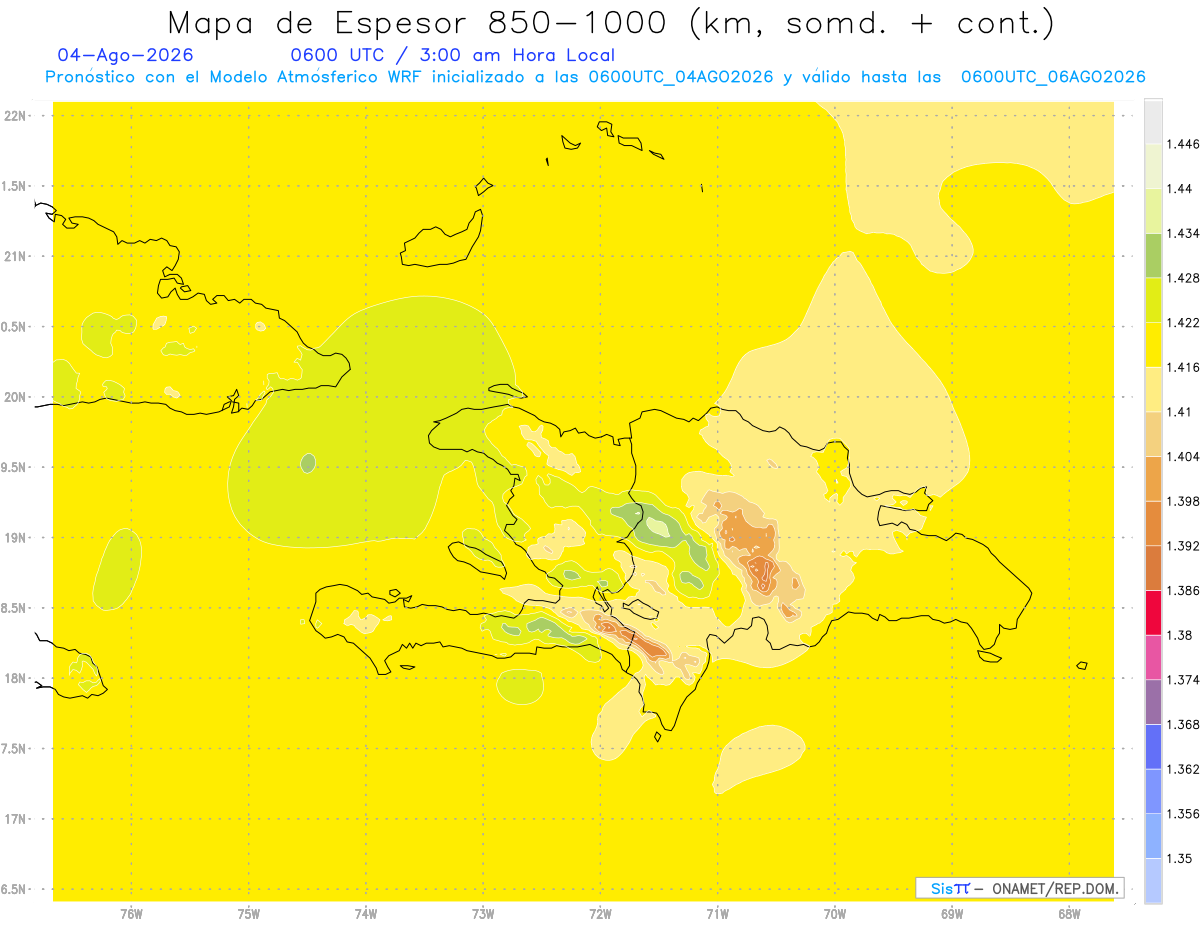Click the legend value 1.392

1182,546
